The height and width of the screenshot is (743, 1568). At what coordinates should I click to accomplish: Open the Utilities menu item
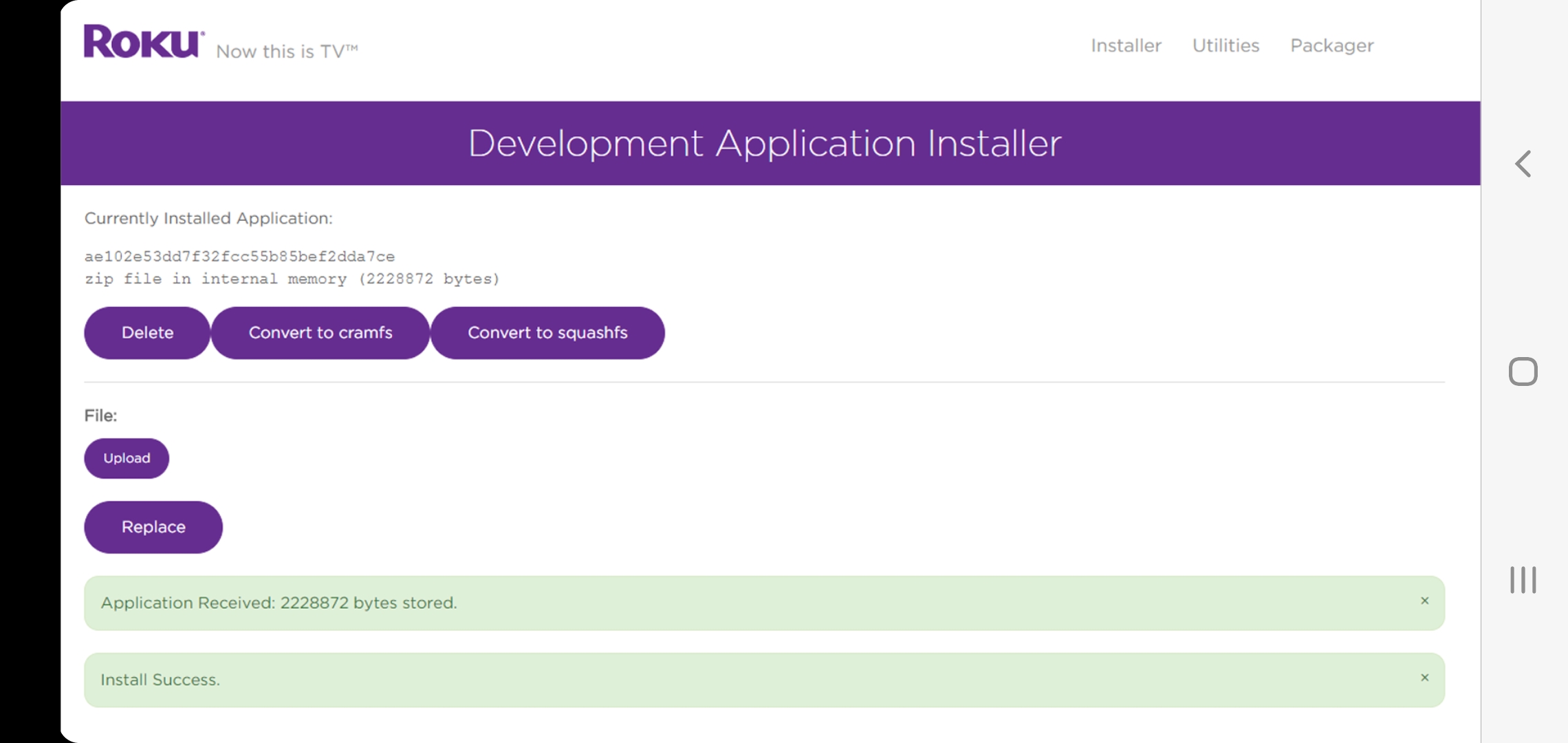pos(1226,45)
